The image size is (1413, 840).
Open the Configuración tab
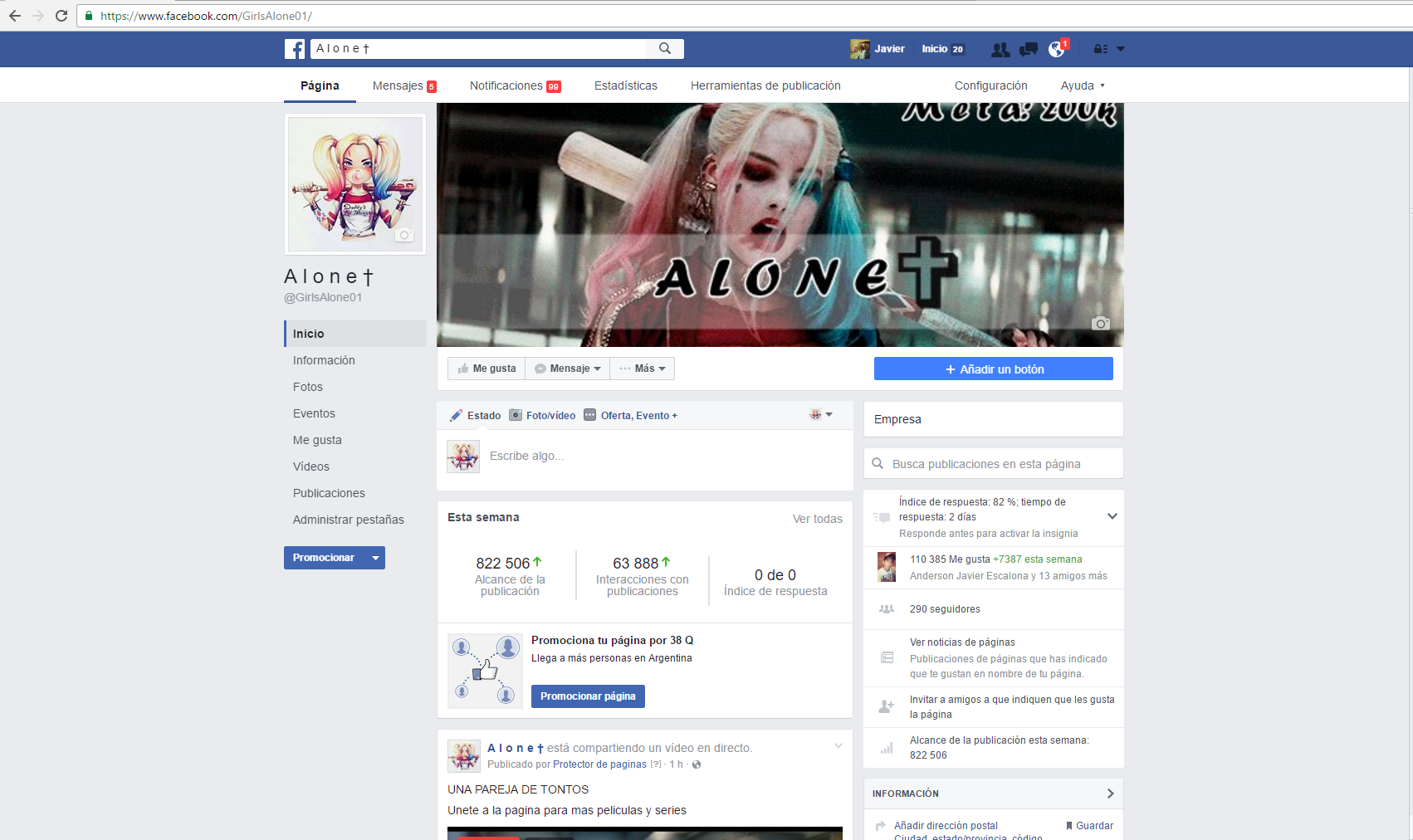pos(991,85)
